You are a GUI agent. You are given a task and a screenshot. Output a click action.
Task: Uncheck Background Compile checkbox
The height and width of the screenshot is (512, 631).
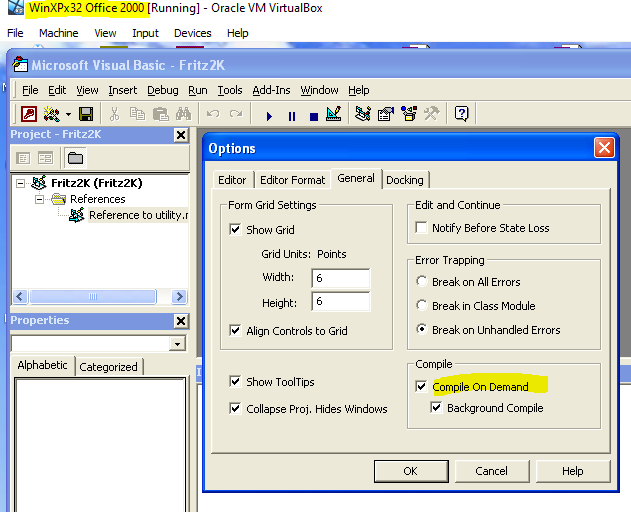coord(436,408)
